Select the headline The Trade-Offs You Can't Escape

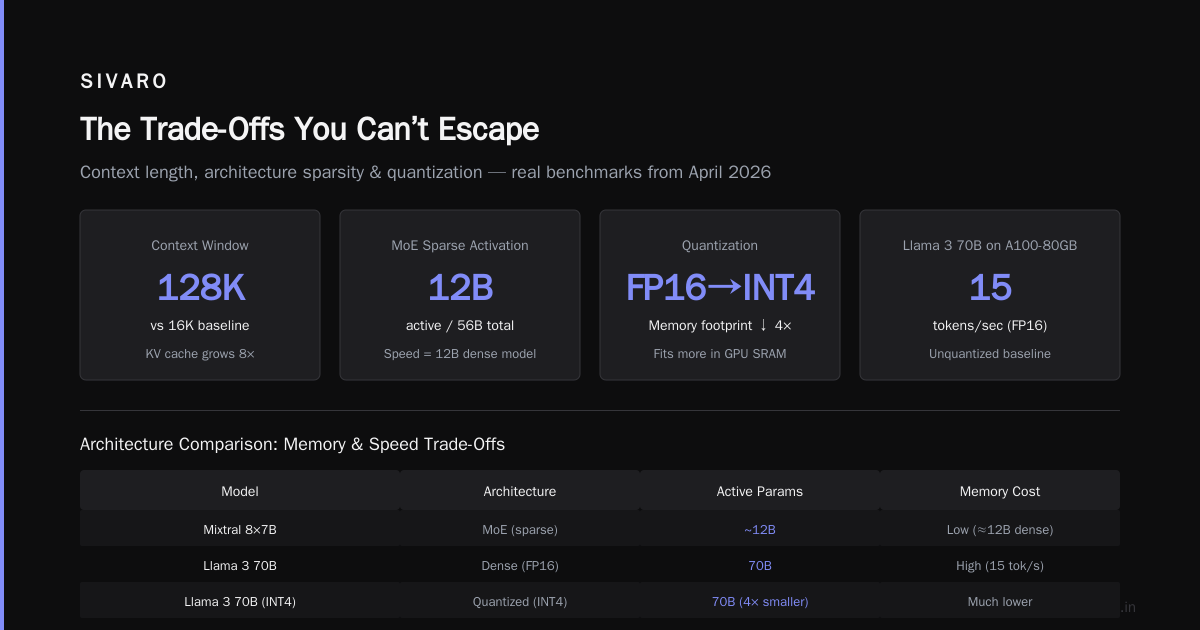[x=309, y=129]
